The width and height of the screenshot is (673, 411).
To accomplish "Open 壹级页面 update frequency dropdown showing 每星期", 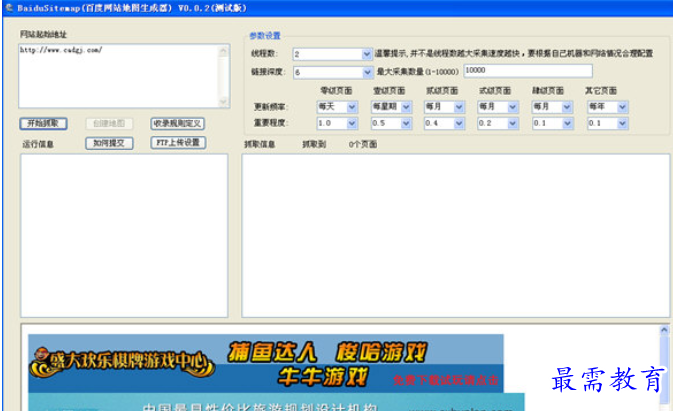I will point(391,107).
